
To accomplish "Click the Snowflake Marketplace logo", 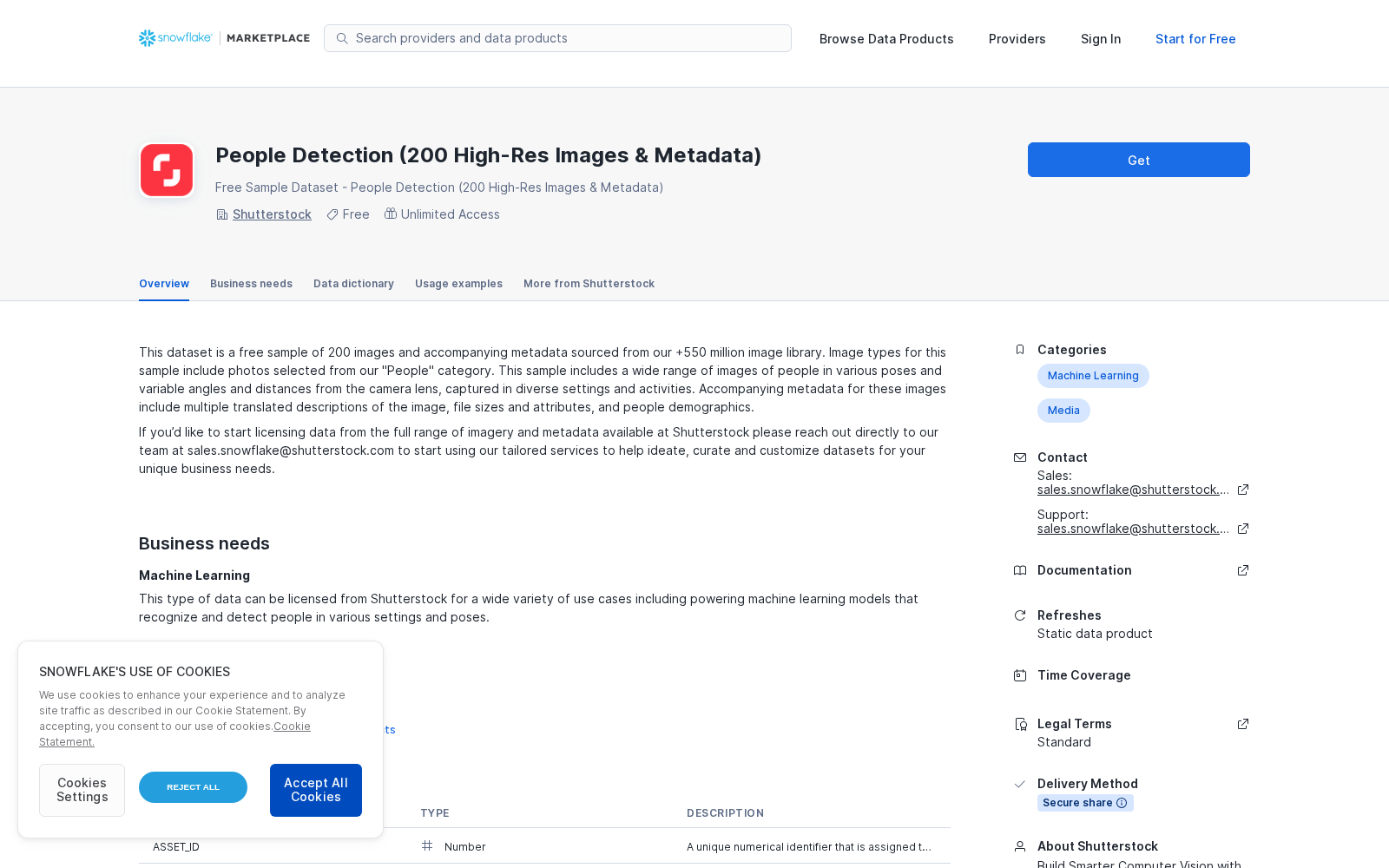I will click(224, 38).
